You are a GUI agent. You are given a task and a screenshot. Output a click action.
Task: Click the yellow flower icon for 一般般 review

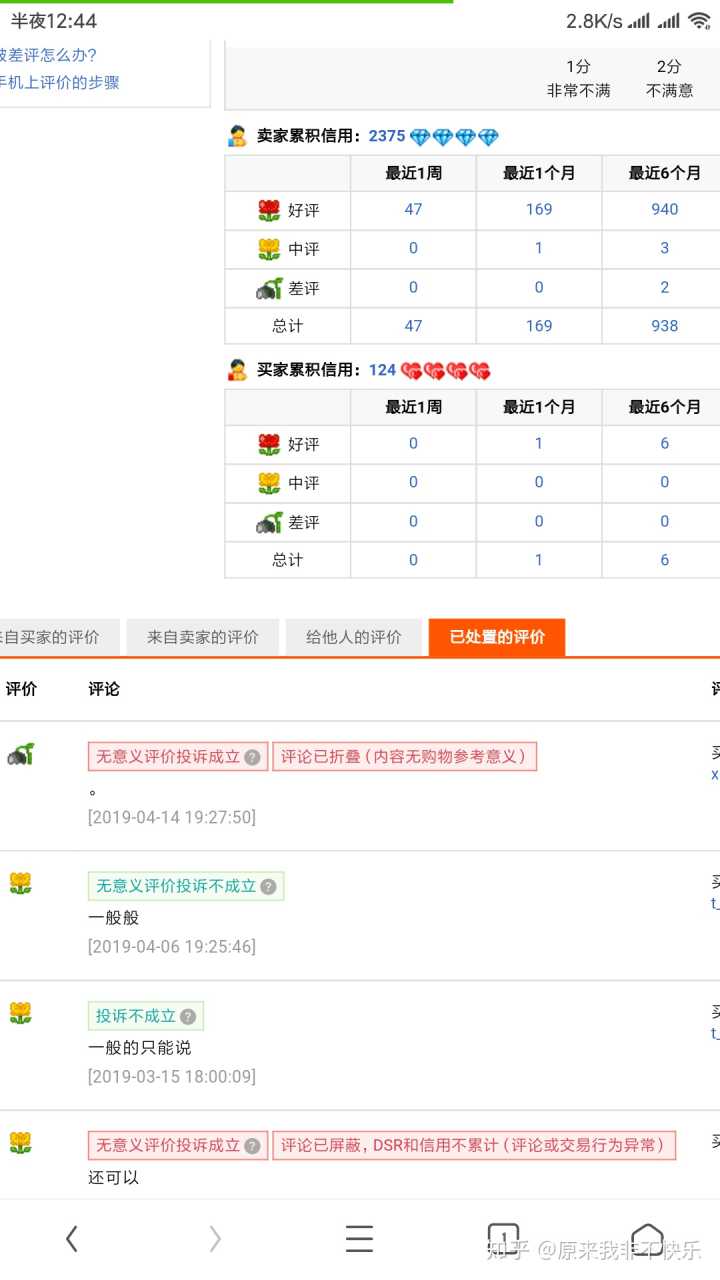20,883
